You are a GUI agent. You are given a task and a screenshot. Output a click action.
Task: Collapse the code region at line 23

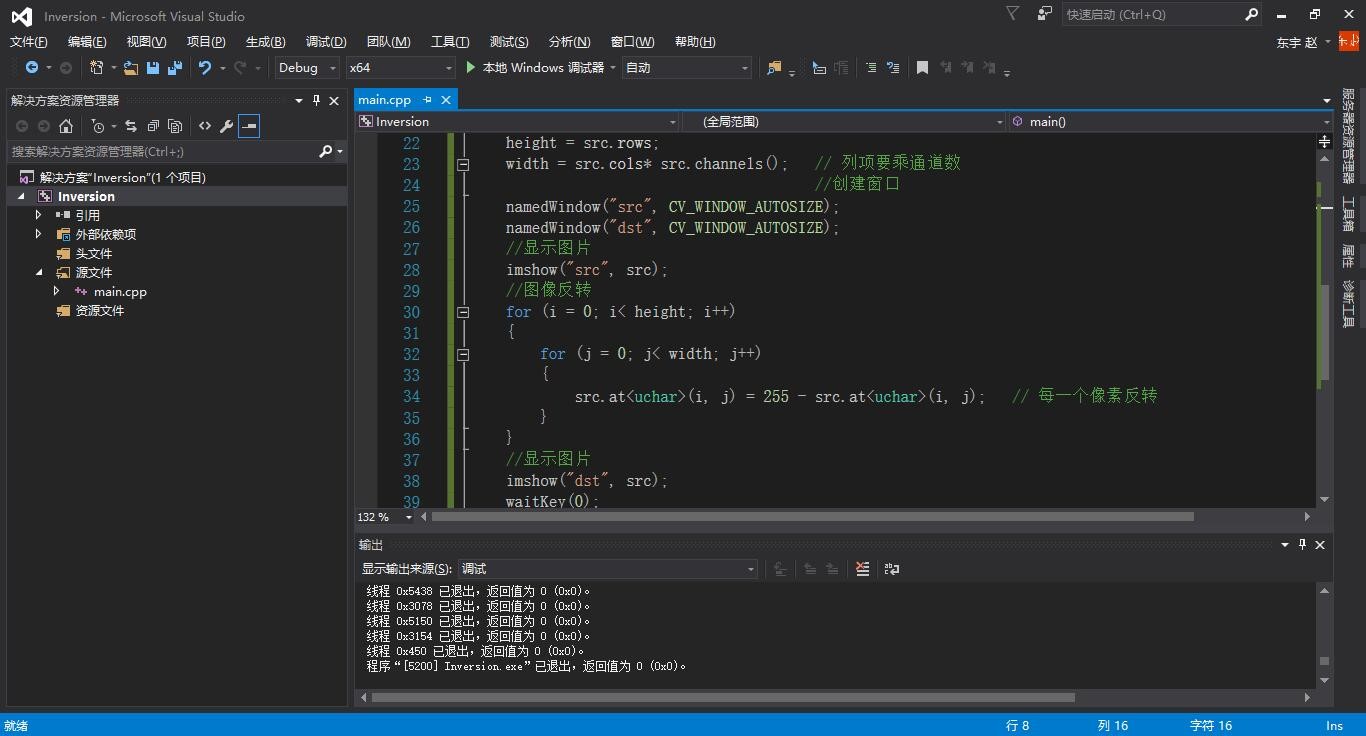463,164
